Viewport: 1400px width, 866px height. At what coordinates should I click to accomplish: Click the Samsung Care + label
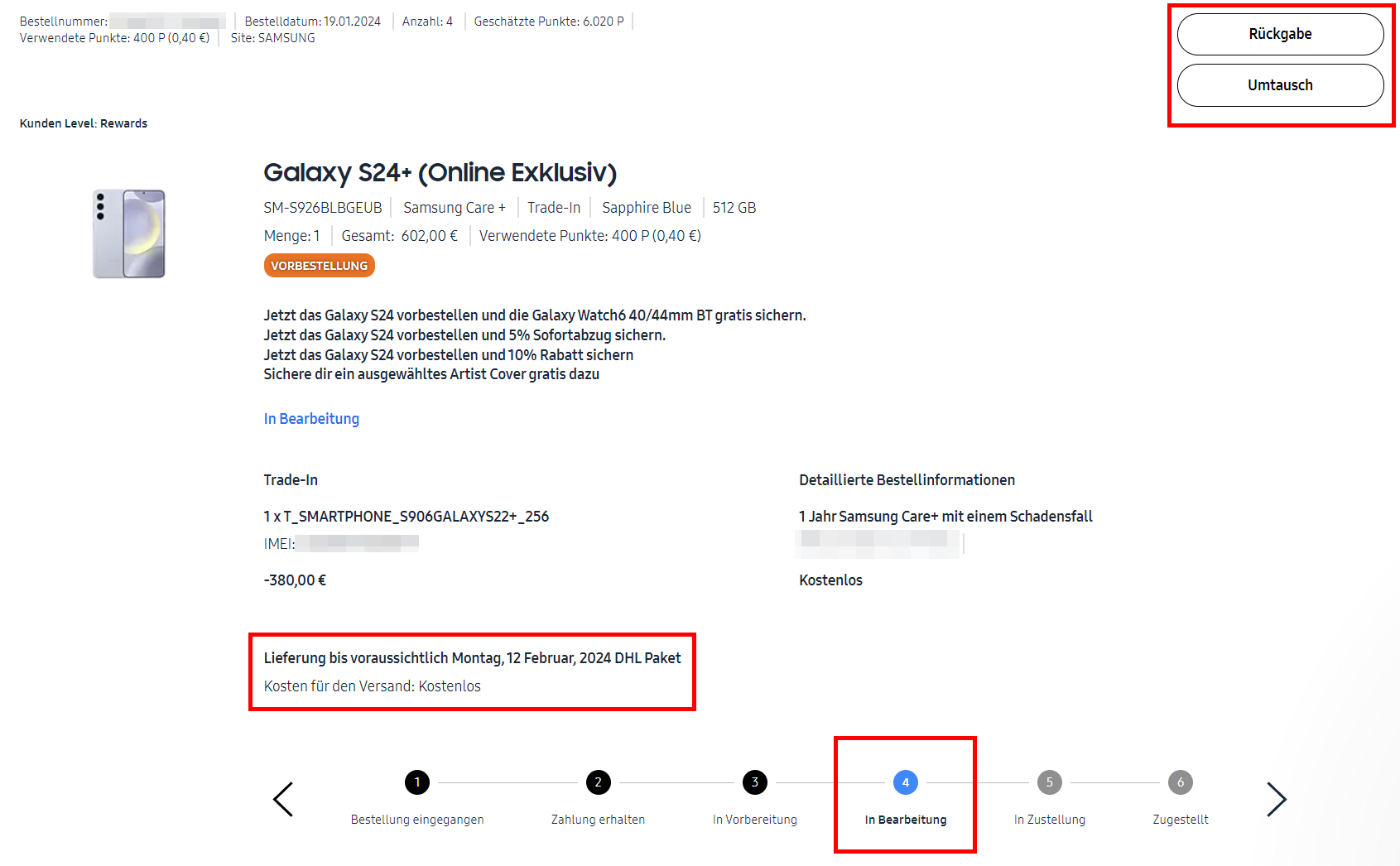point(455,208)
